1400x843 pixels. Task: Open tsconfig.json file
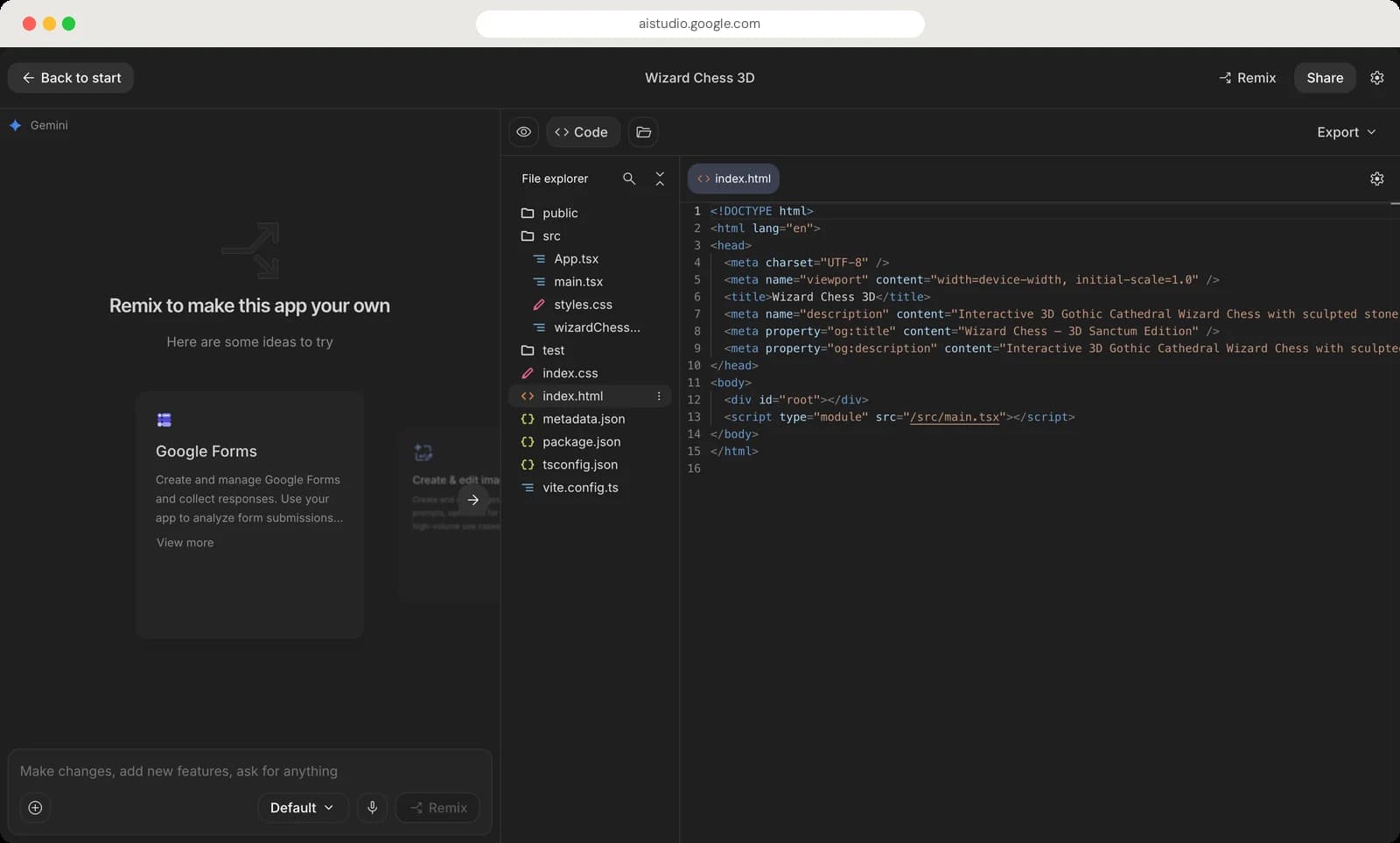tap(590, 464)
